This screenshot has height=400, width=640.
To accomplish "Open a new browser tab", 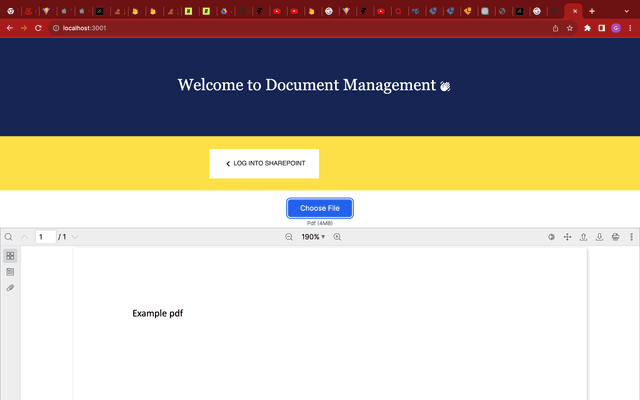I will point(592,10).
